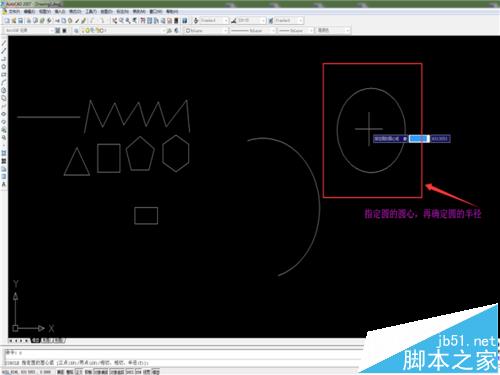500x375 pixels.
Task: Toggle Polar tracking (极轴) in status bar
Action: 88,372
